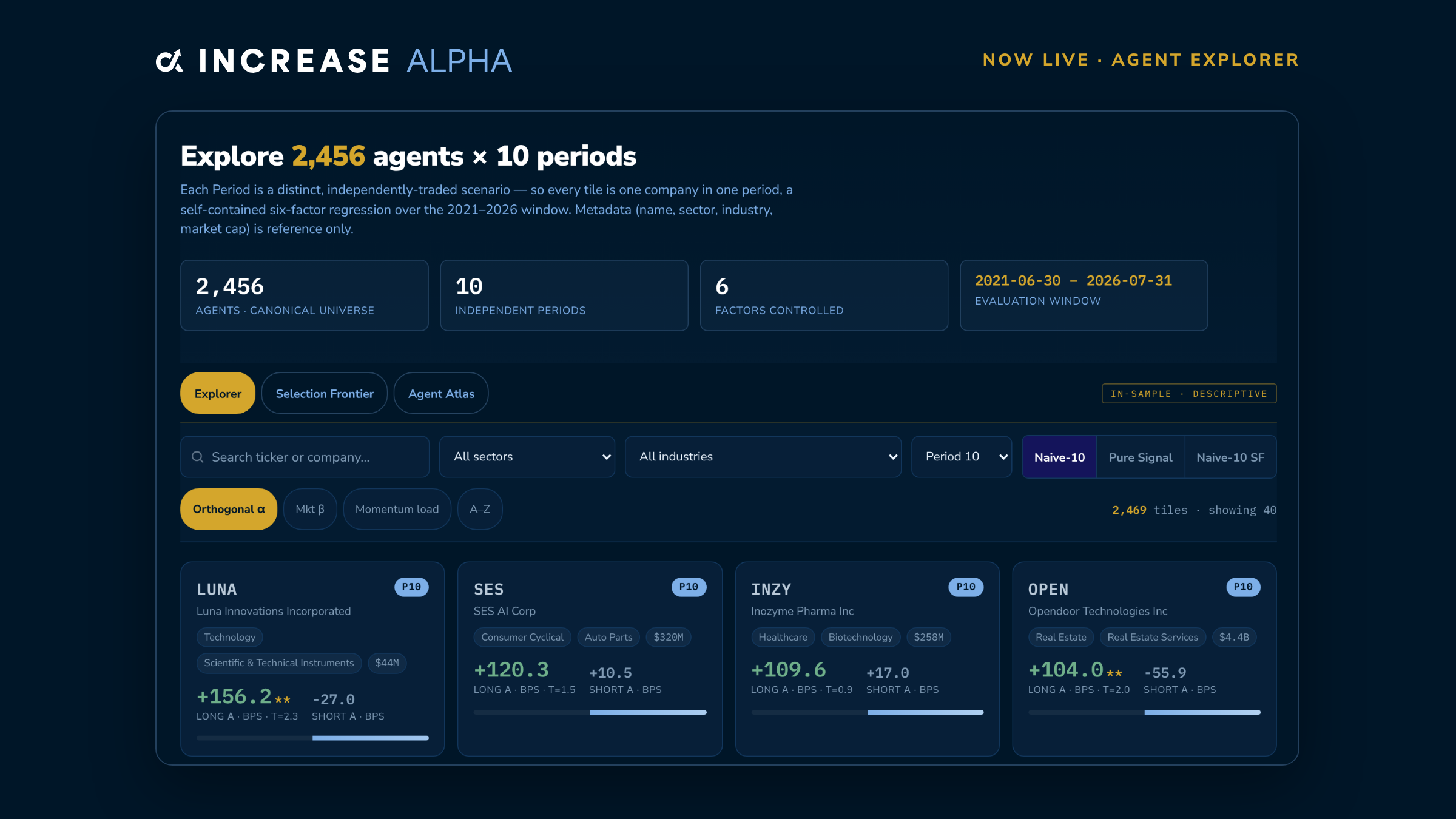This screenshot has width=1456, height=819.
Task: Click the +156.2 Long A value
Action: 234,696
